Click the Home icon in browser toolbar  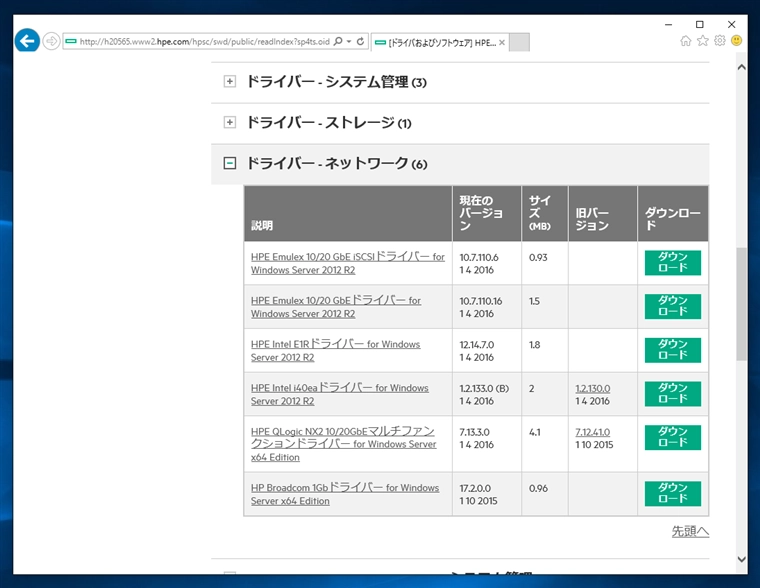[685, 41]
